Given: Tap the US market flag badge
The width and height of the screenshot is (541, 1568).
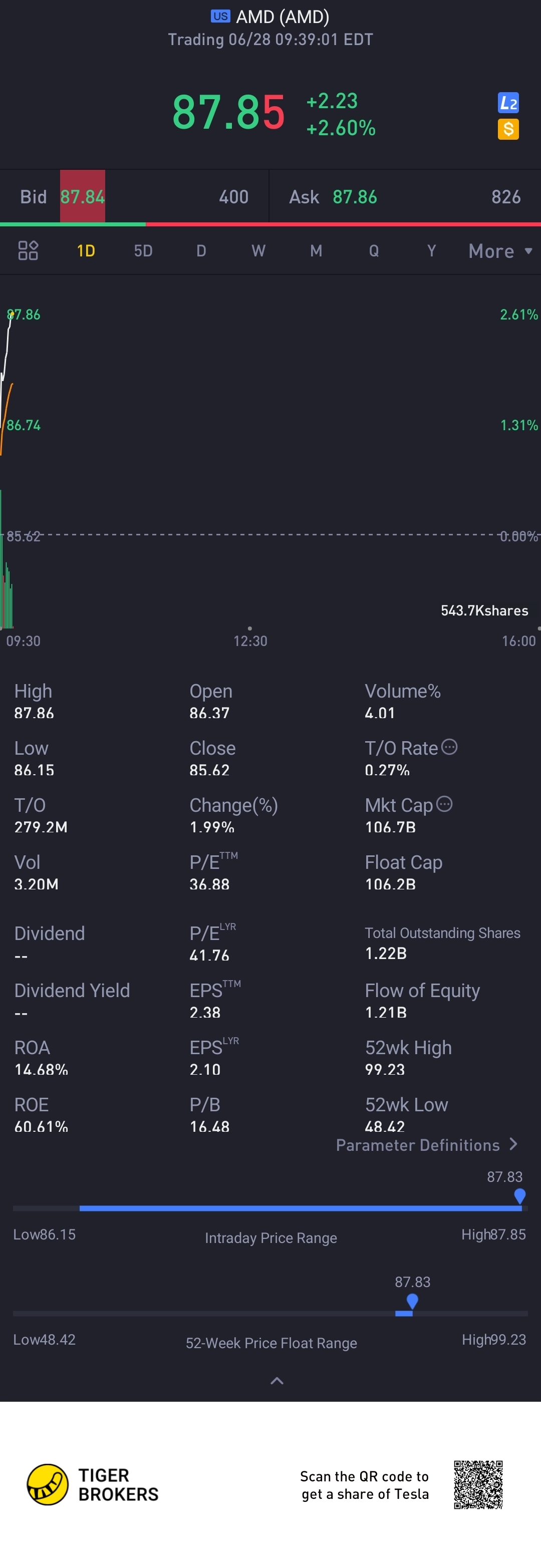Looking at the screenshot, I should pos(220,17).
